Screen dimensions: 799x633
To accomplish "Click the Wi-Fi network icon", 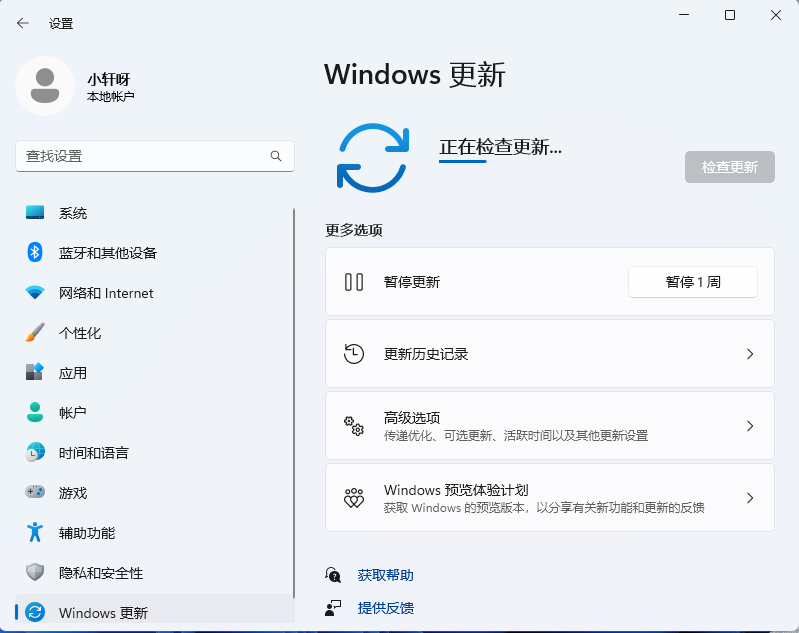I will point(35,293).
